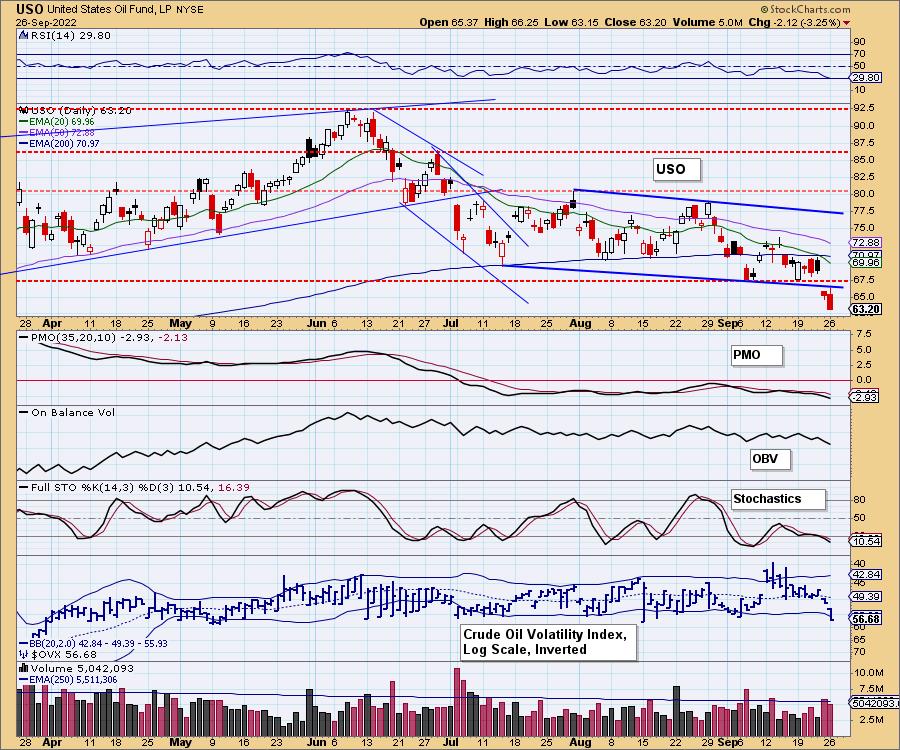Screen dimensions: 900x750
Task: Click the 5042093 volume axis tag
Action: (873, 703)
